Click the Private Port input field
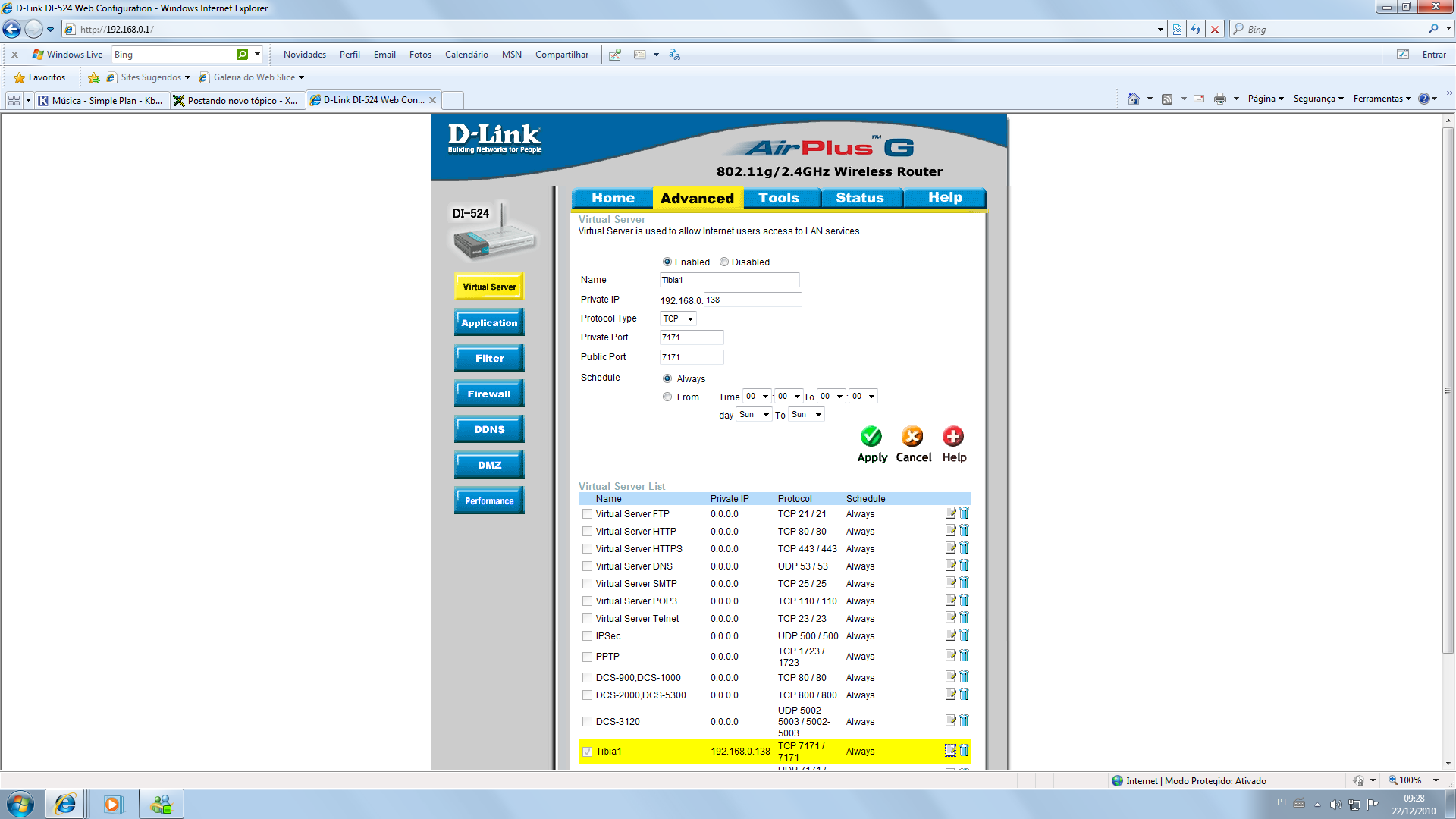1456x819 pixels. coord(692,337)
